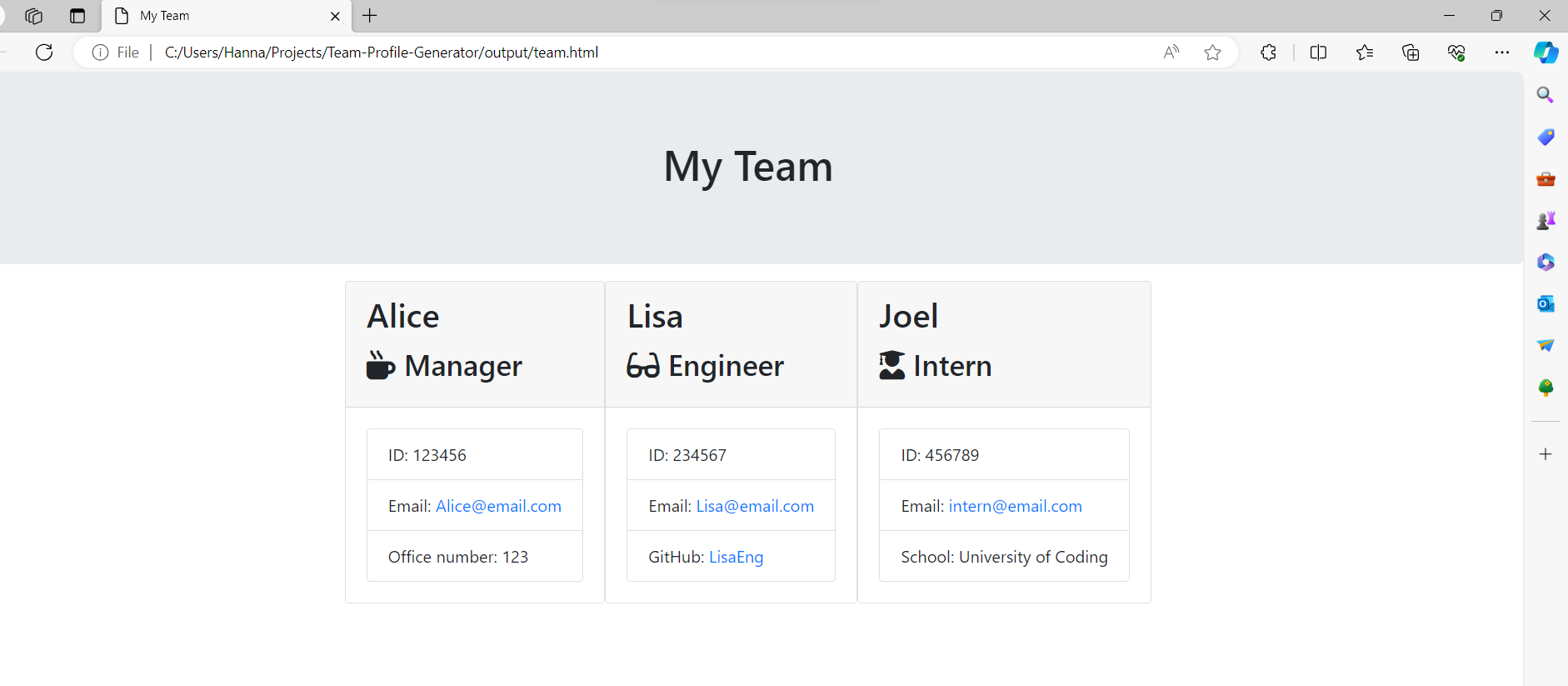Click Lisa@email.com email link
The width and height of the screenshot is (1568, 686).
(x=755, y=506)
